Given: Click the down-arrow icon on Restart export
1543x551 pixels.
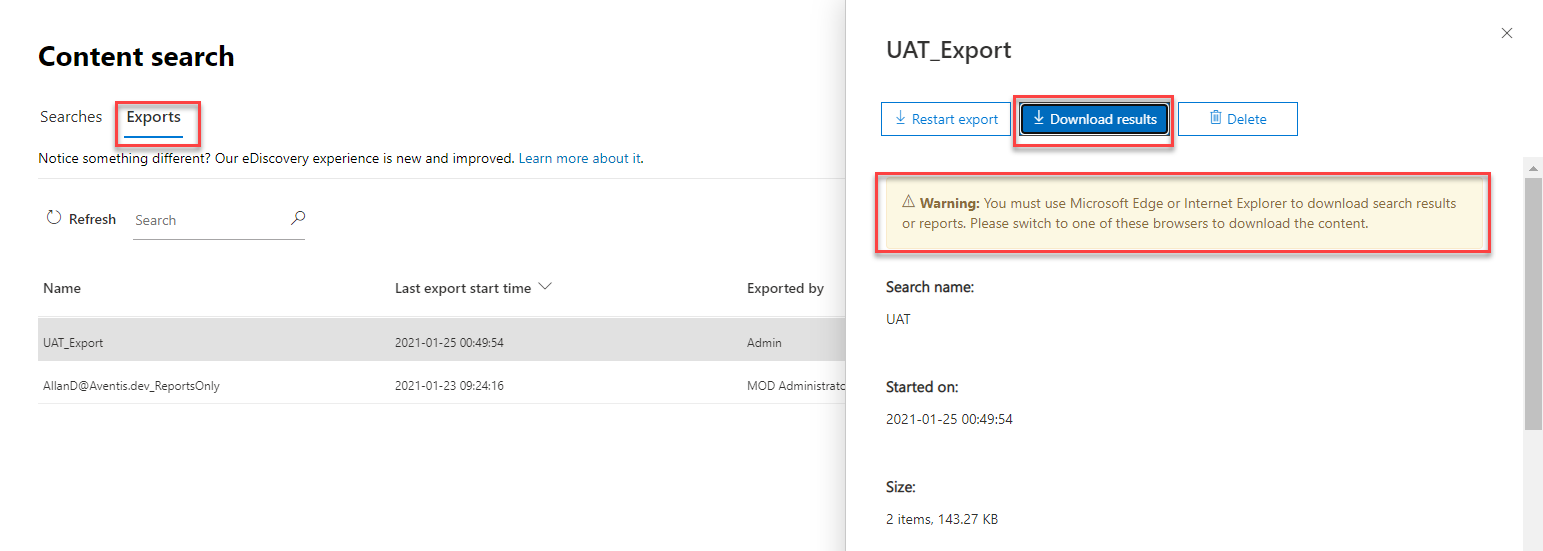Looking at the screenshot, I should 901,118.
